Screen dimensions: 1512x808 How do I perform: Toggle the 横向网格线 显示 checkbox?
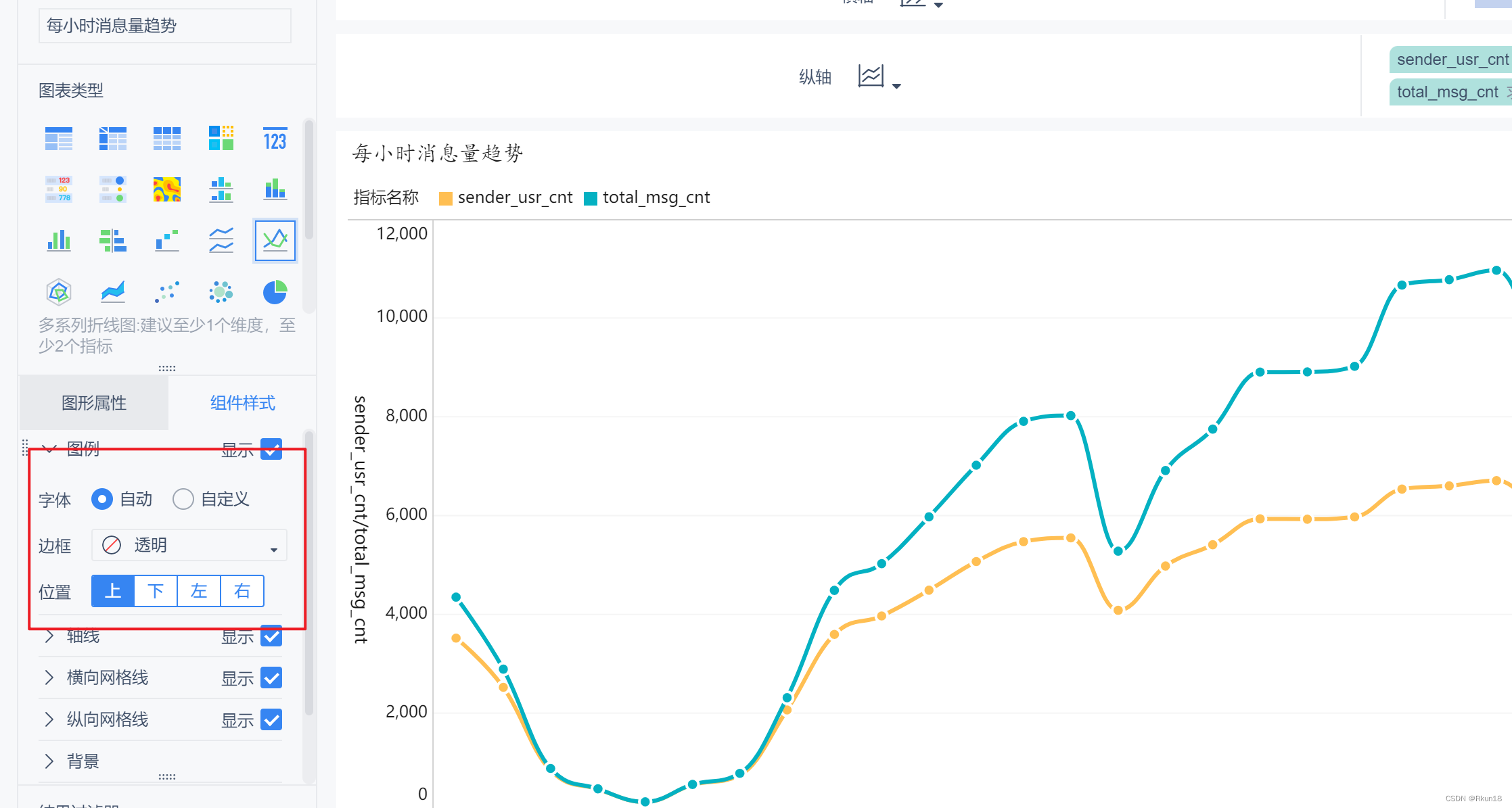[271, 678]
